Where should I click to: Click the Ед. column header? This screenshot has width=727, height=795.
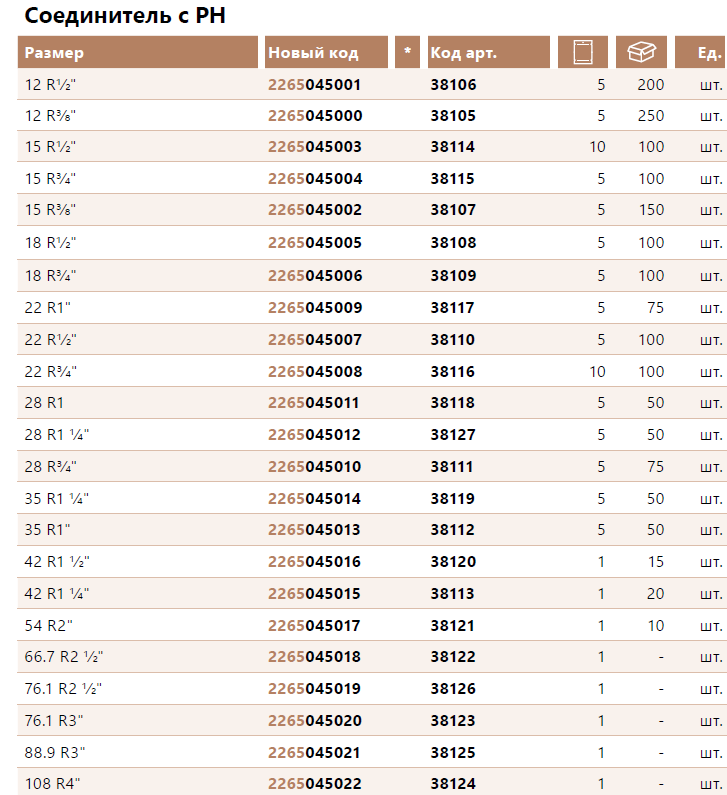701,52
